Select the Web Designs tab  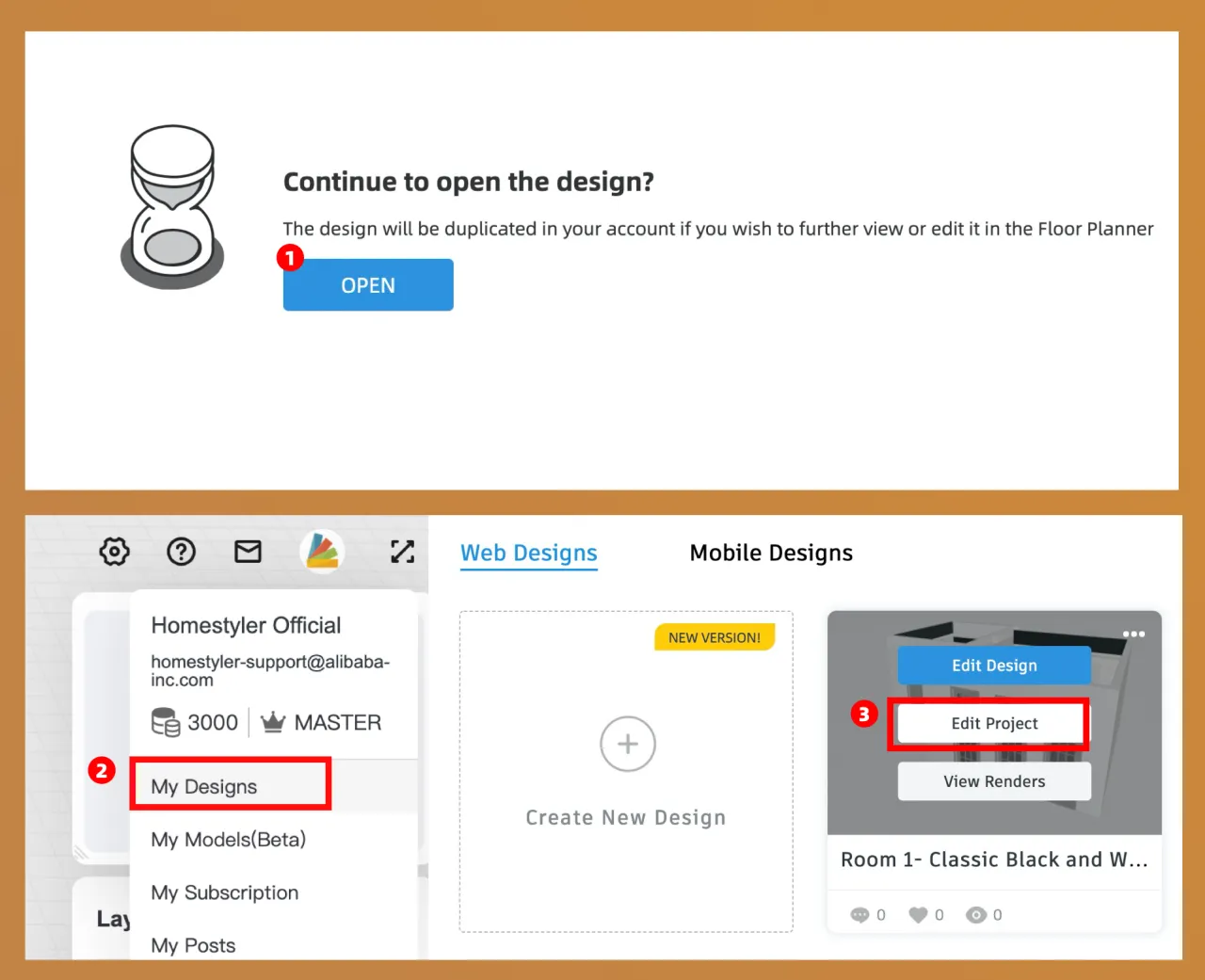coord(529,553)
